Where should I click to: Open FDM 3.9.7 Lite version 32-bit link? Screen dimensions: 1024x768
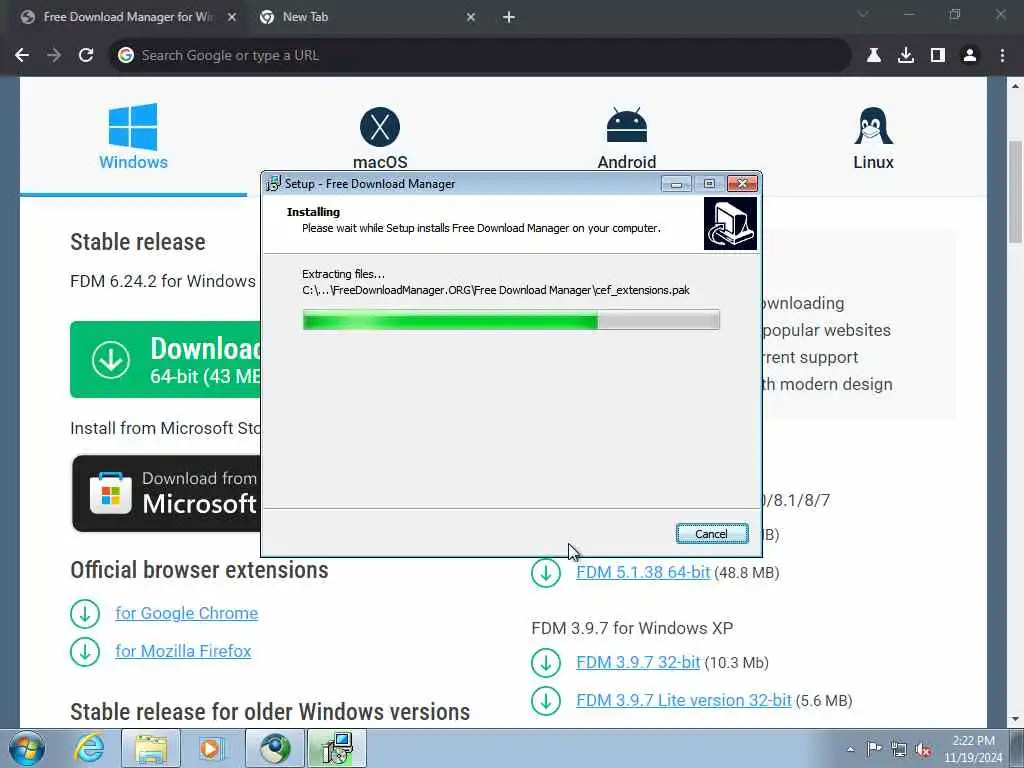point(684,700)
